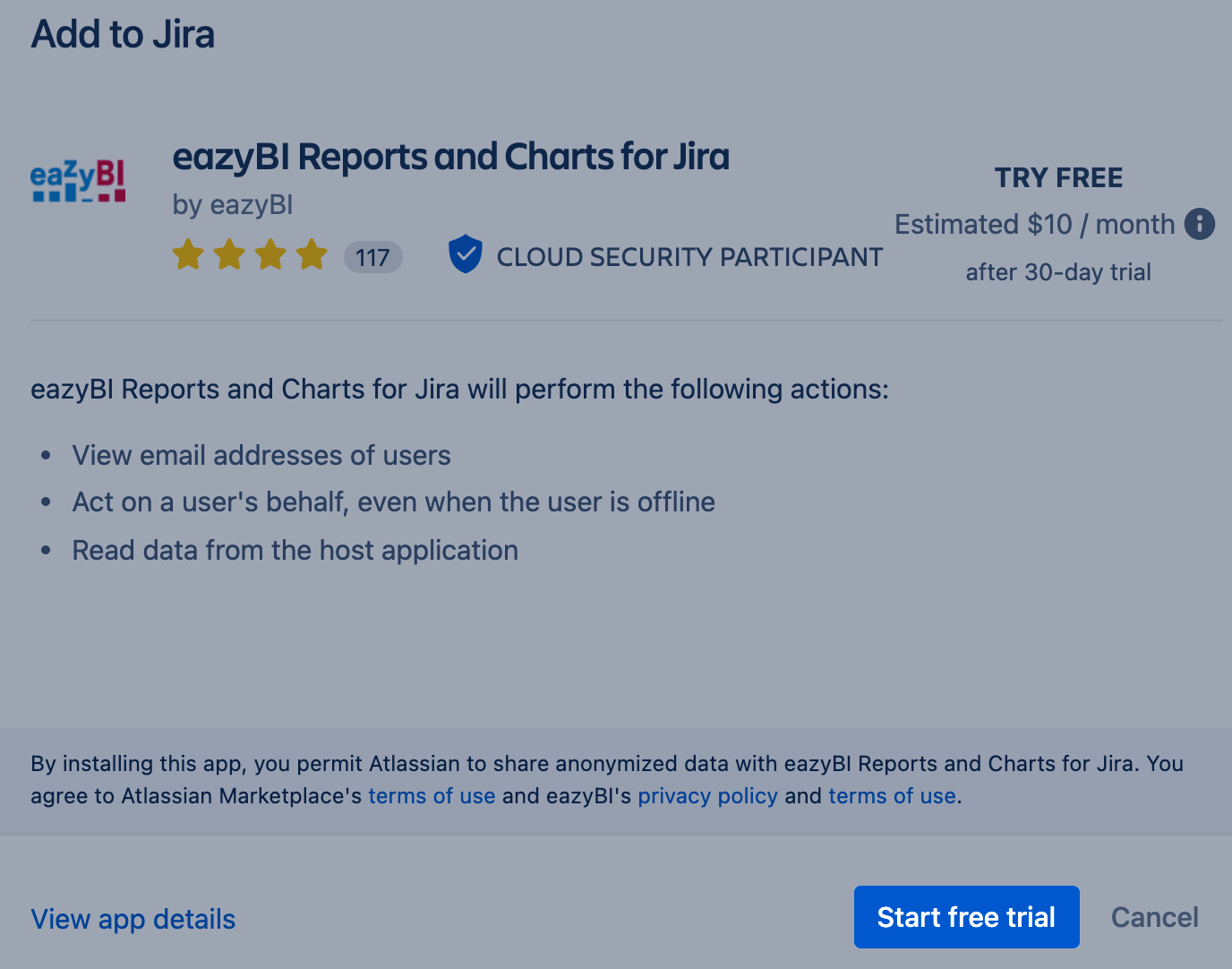Open eazyBI privacy policy link
Image resolution: width=1232 pixels, height=969 pixels.
pos(707,796)
